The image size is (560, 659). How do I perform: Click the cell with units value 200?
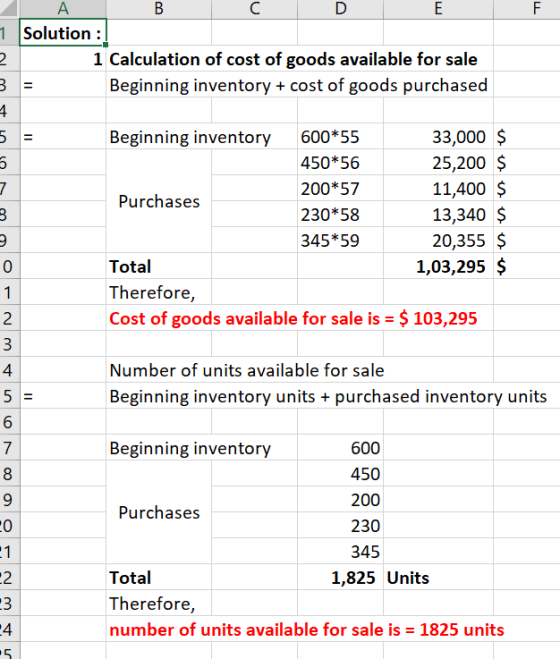tap(341, 500)
